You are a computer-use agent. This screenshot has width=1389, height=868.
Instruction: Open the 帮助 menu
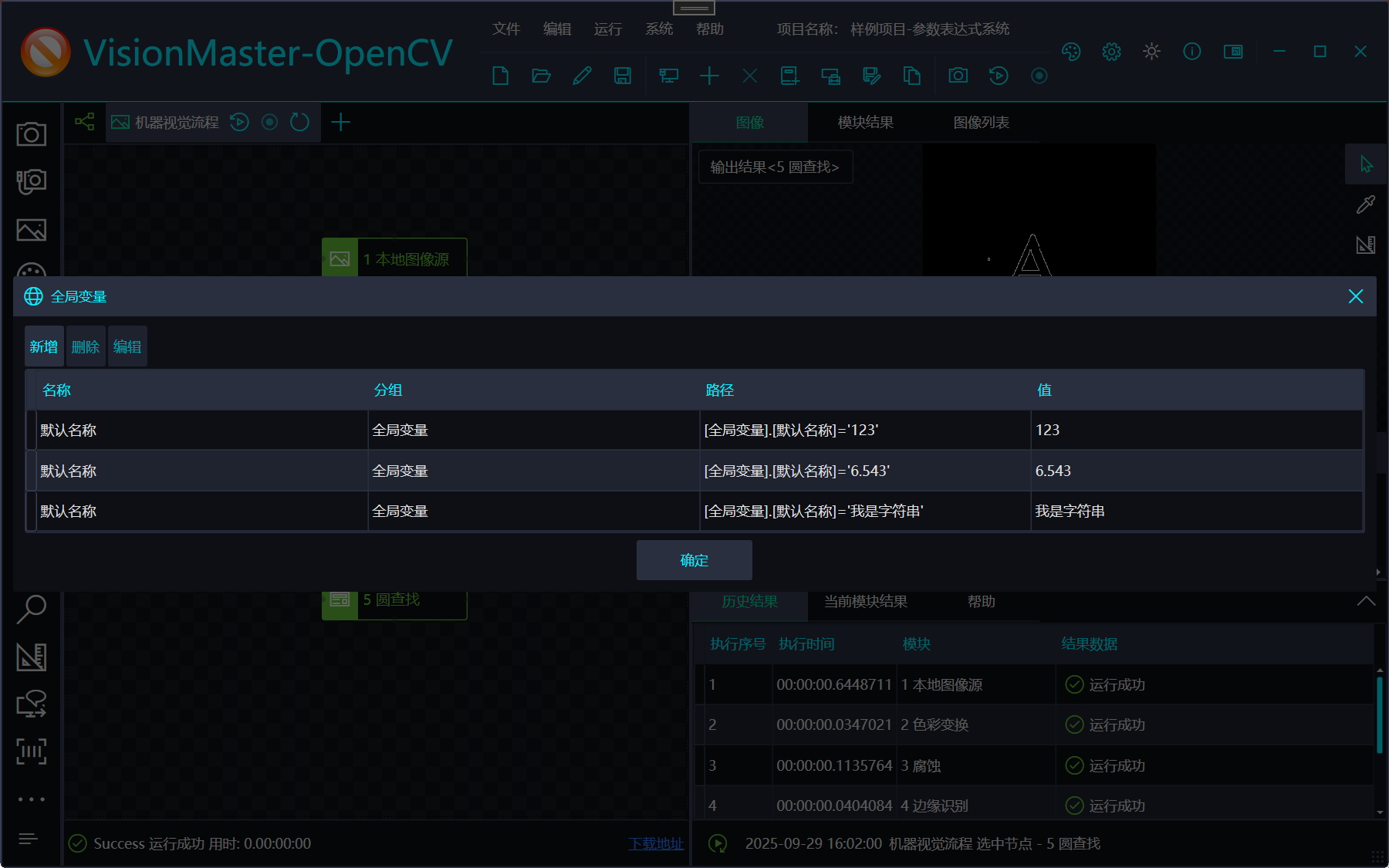[710, 29]
